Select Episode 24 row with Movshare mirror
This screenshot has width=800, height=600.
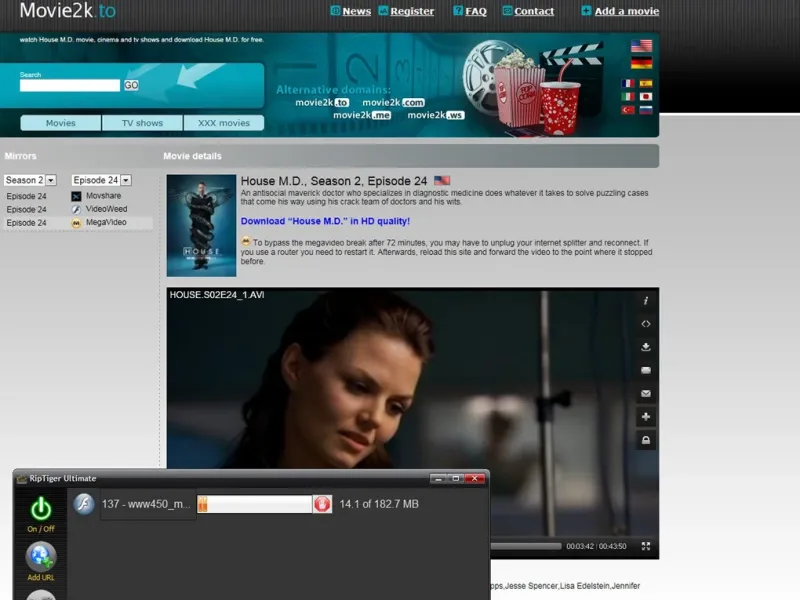(x=78, y=196)
